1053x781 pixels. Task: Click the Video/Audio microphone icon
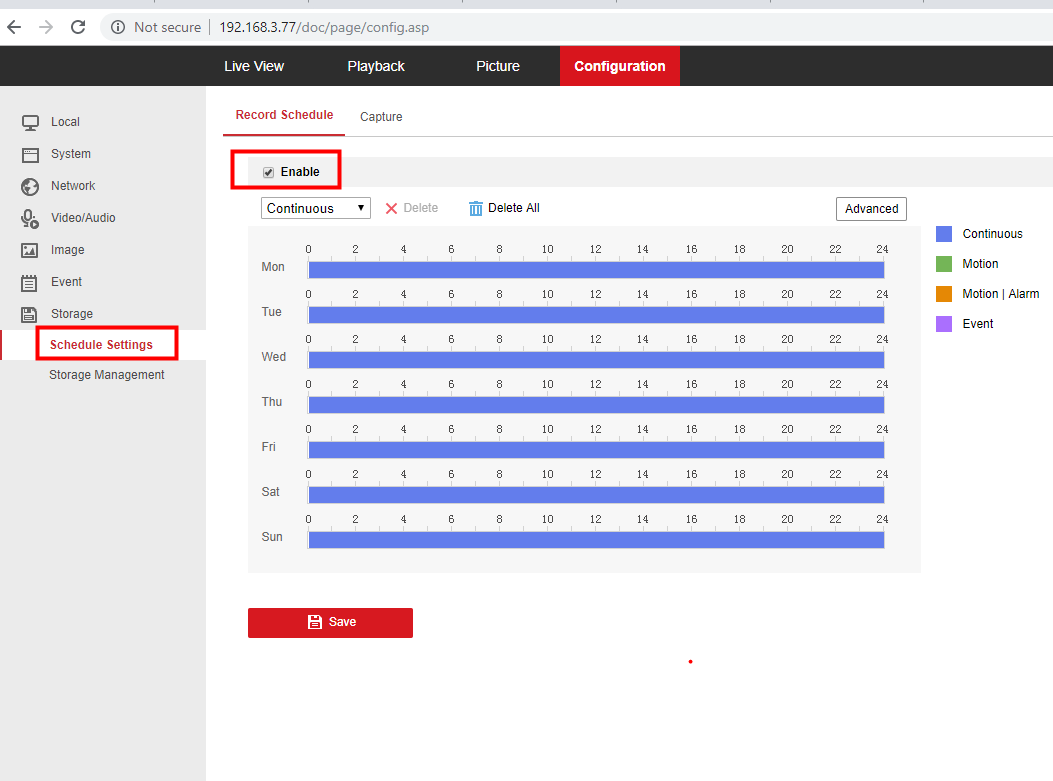click(30, 218)
